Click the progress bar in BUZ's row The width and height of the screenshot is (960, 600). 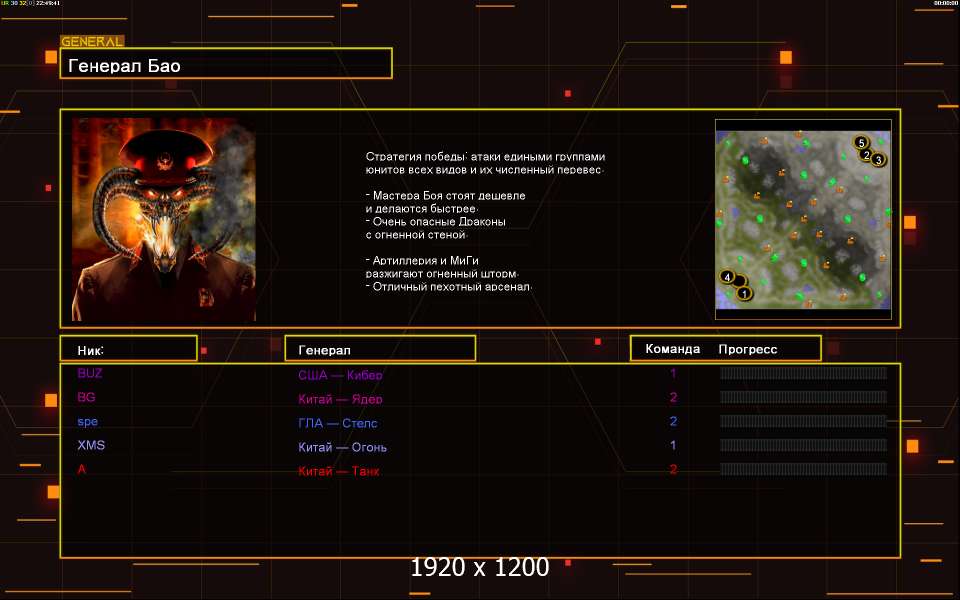point(803,373)
